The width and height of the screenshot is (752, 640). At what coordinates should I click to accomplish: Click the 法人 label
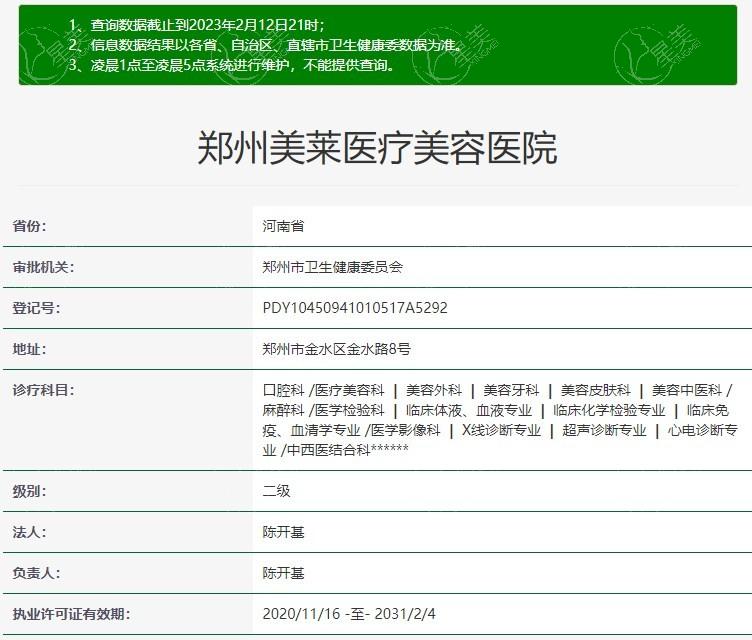tap(29, 532)
